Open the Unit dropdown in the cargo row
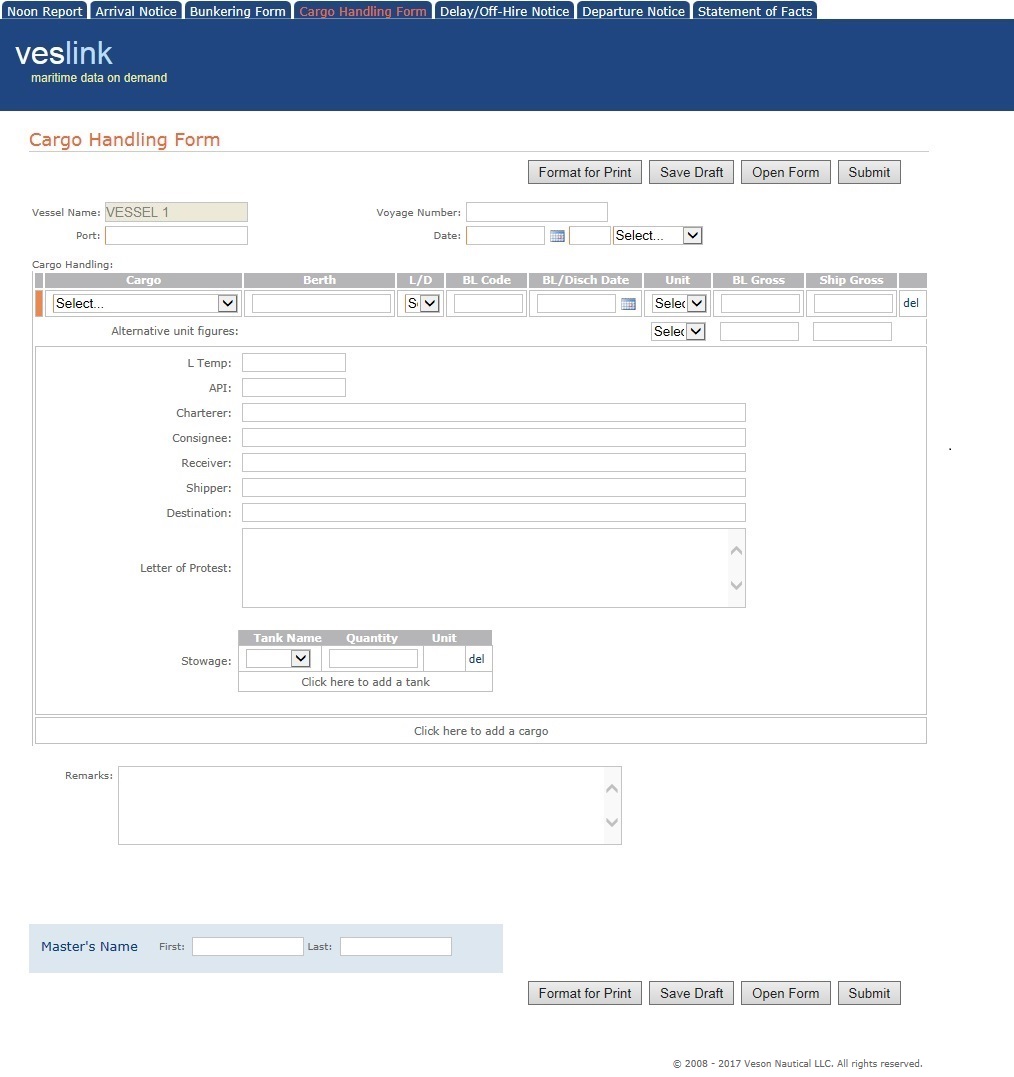1014x1077 pixels. click(x=678, y=303)
